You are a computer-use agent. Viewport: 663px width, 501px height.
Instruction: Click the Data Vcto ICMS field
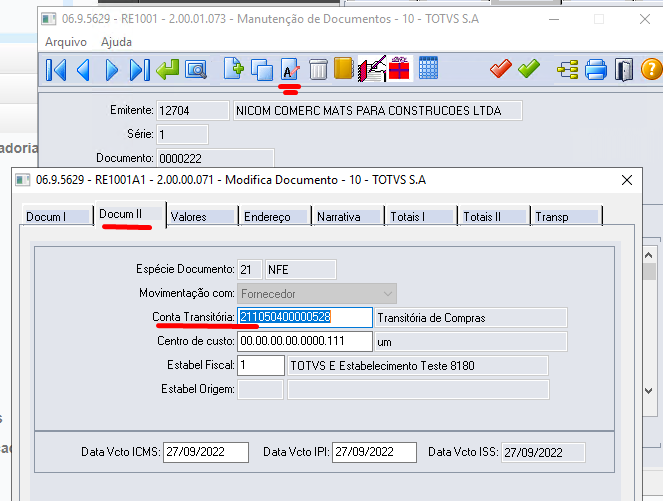click(x=206, y=452)
